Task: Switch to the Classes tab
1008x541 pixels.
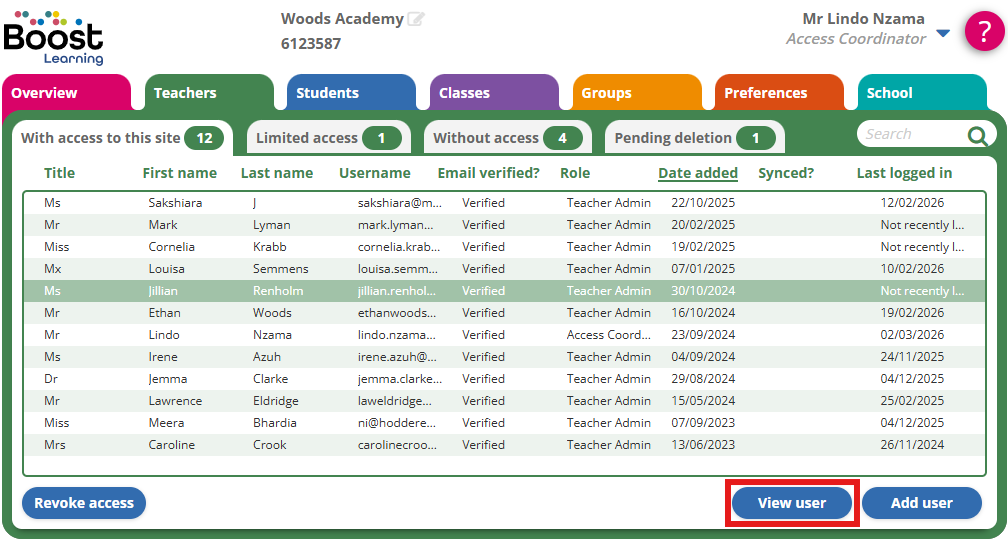Action: (494, 93)
